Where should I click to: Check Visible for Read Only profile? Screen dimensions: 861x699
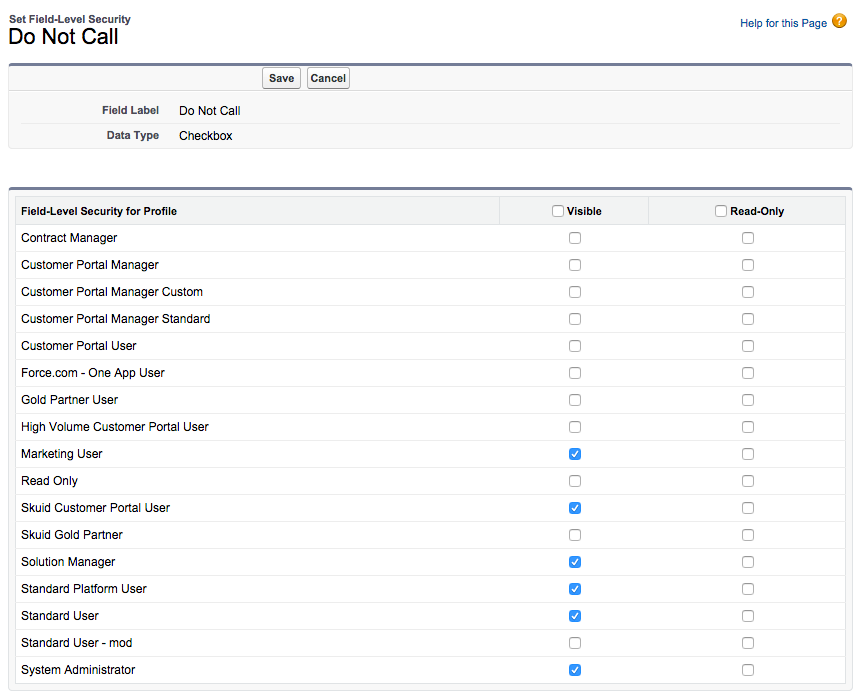coord(575,481)
